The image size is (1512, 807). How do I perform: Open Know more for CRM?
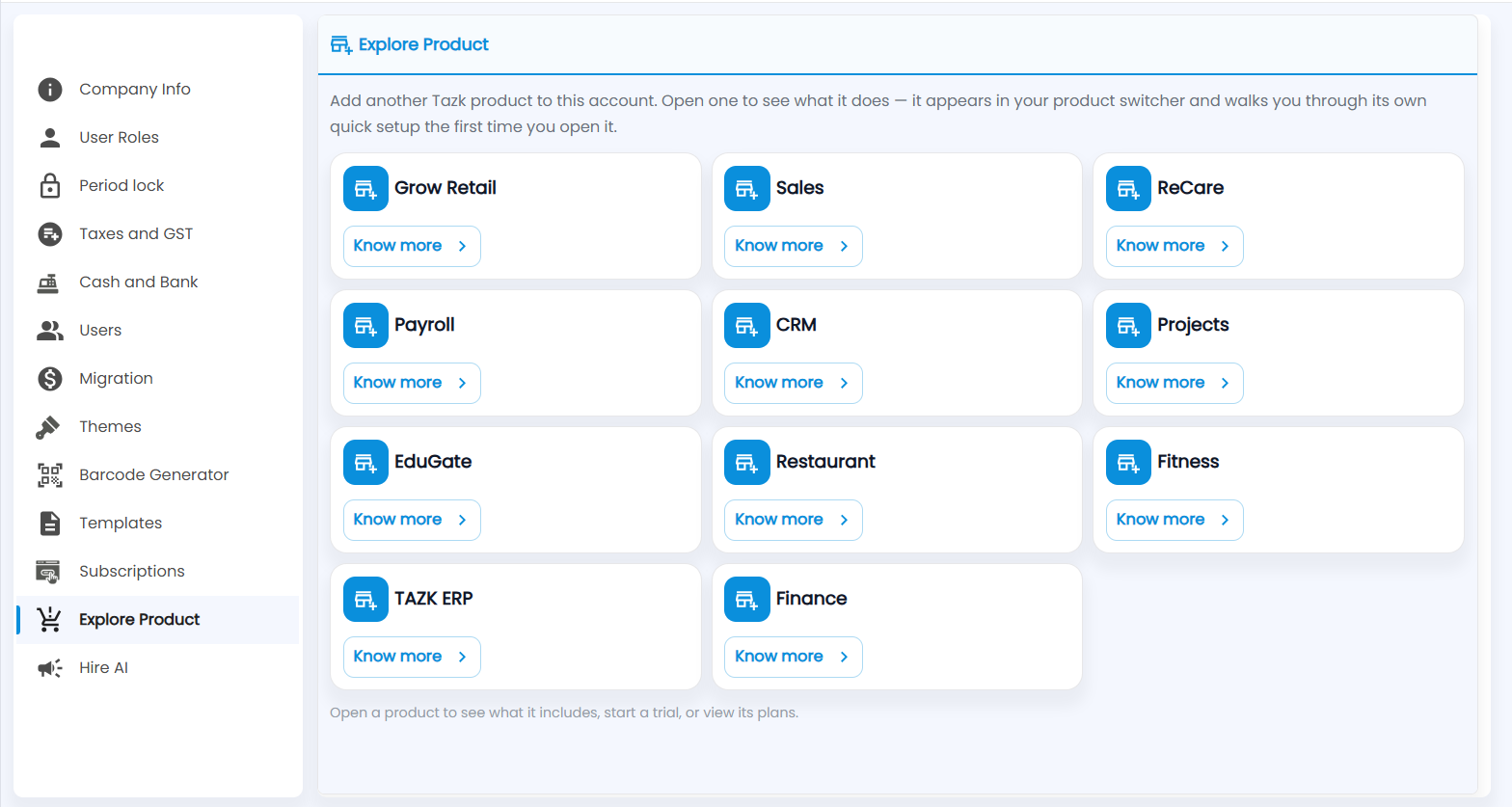point(794,383)
